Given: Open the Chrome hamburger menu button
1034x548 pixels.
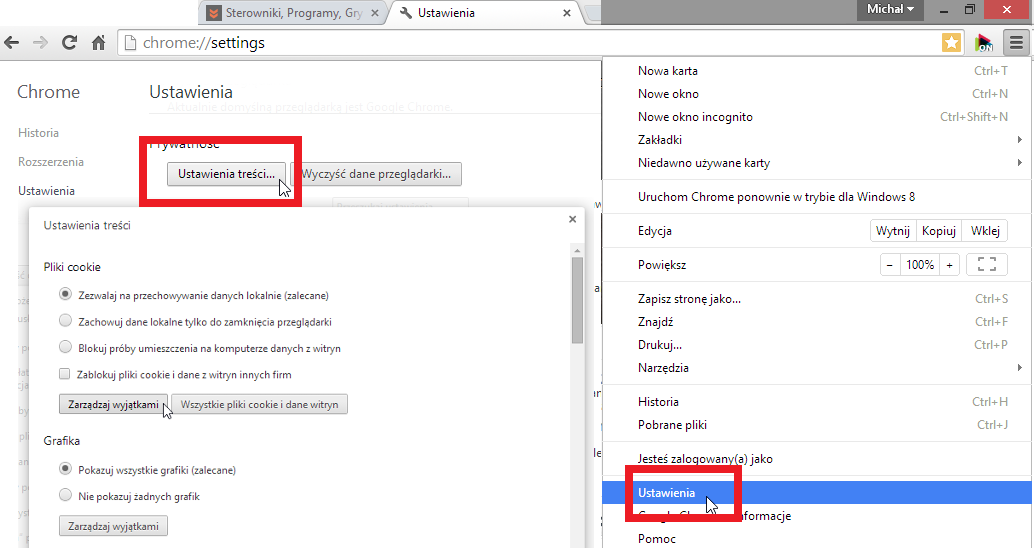Looking at the screenshot, I should 1016,43.
